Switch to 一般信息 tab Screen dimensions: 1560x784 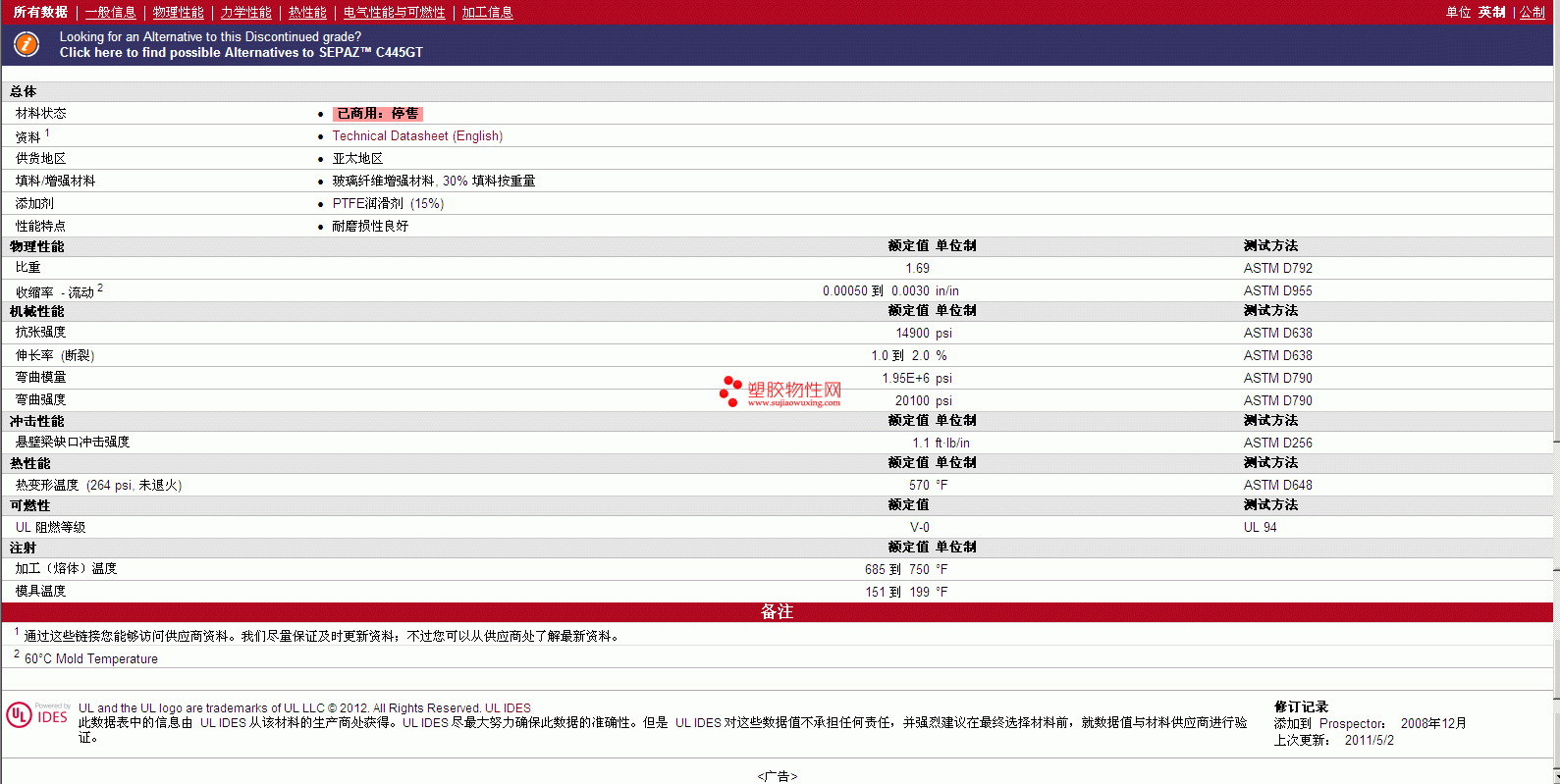tap(110, 13)
